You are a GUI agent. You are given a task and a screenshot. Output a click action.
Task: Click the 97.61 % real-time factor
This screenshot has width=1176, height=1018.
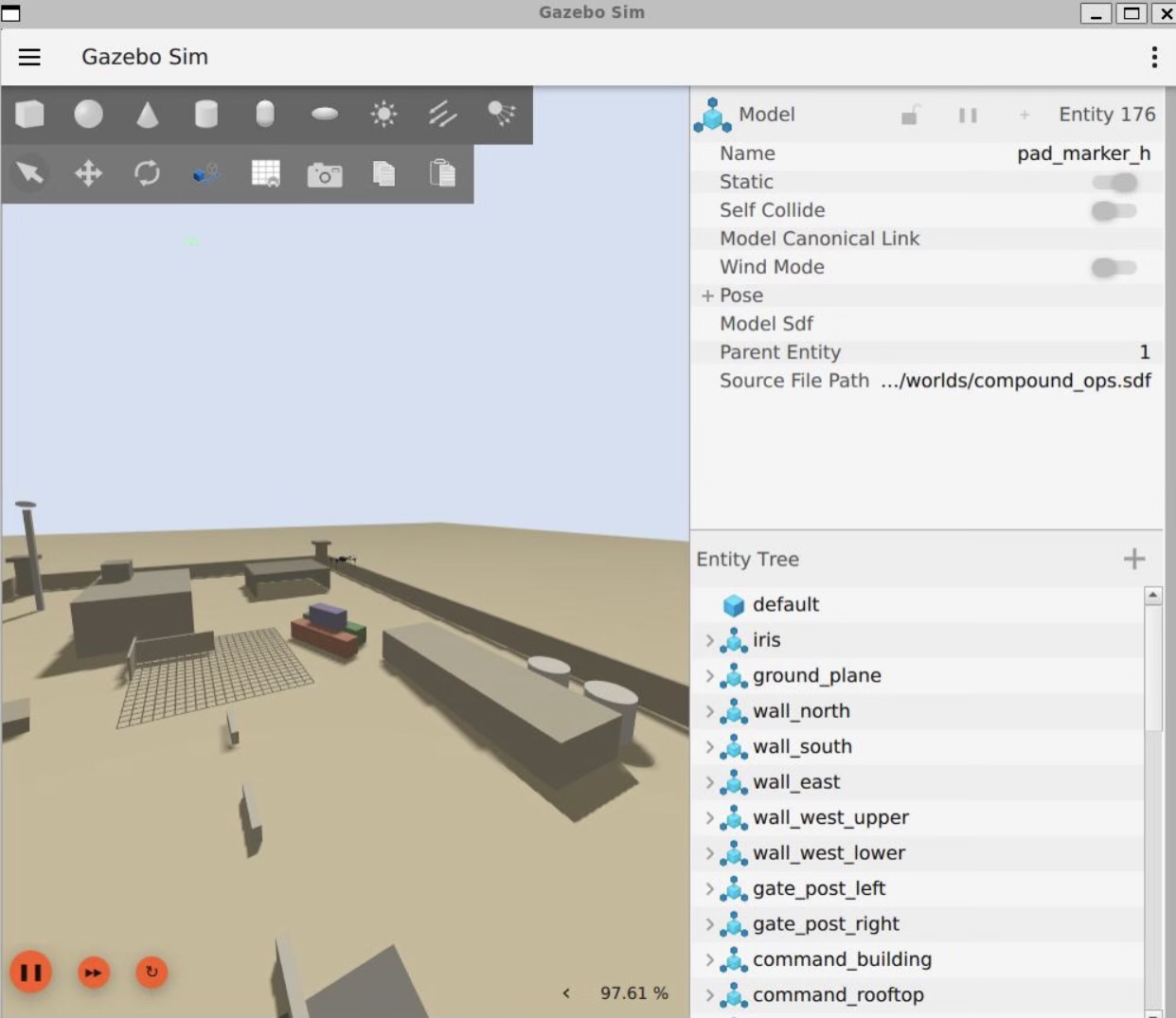click(x=634, y=993)
